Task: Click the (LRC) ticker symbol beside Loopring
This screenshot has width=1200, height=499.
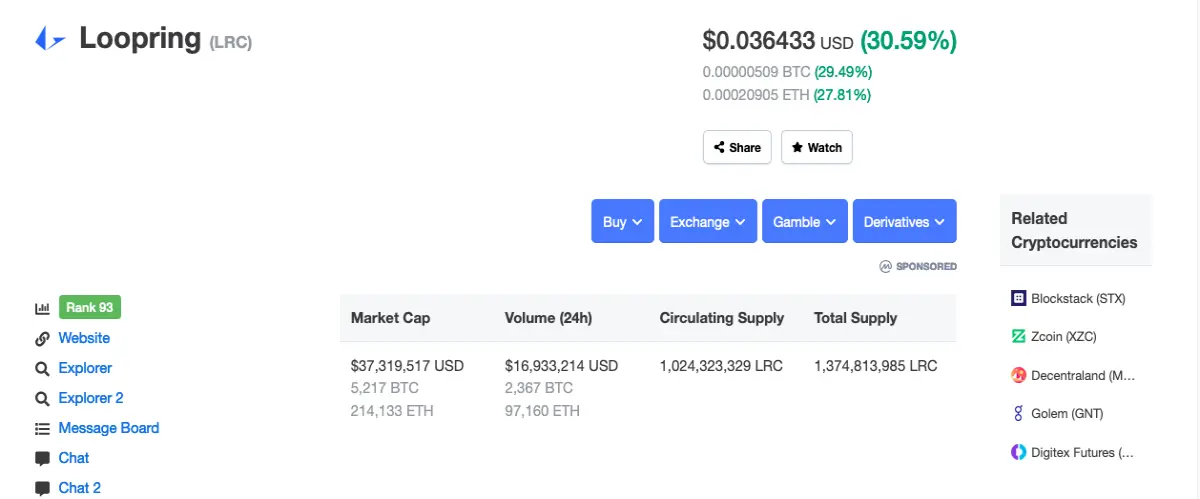Action: tap(231, 42)
